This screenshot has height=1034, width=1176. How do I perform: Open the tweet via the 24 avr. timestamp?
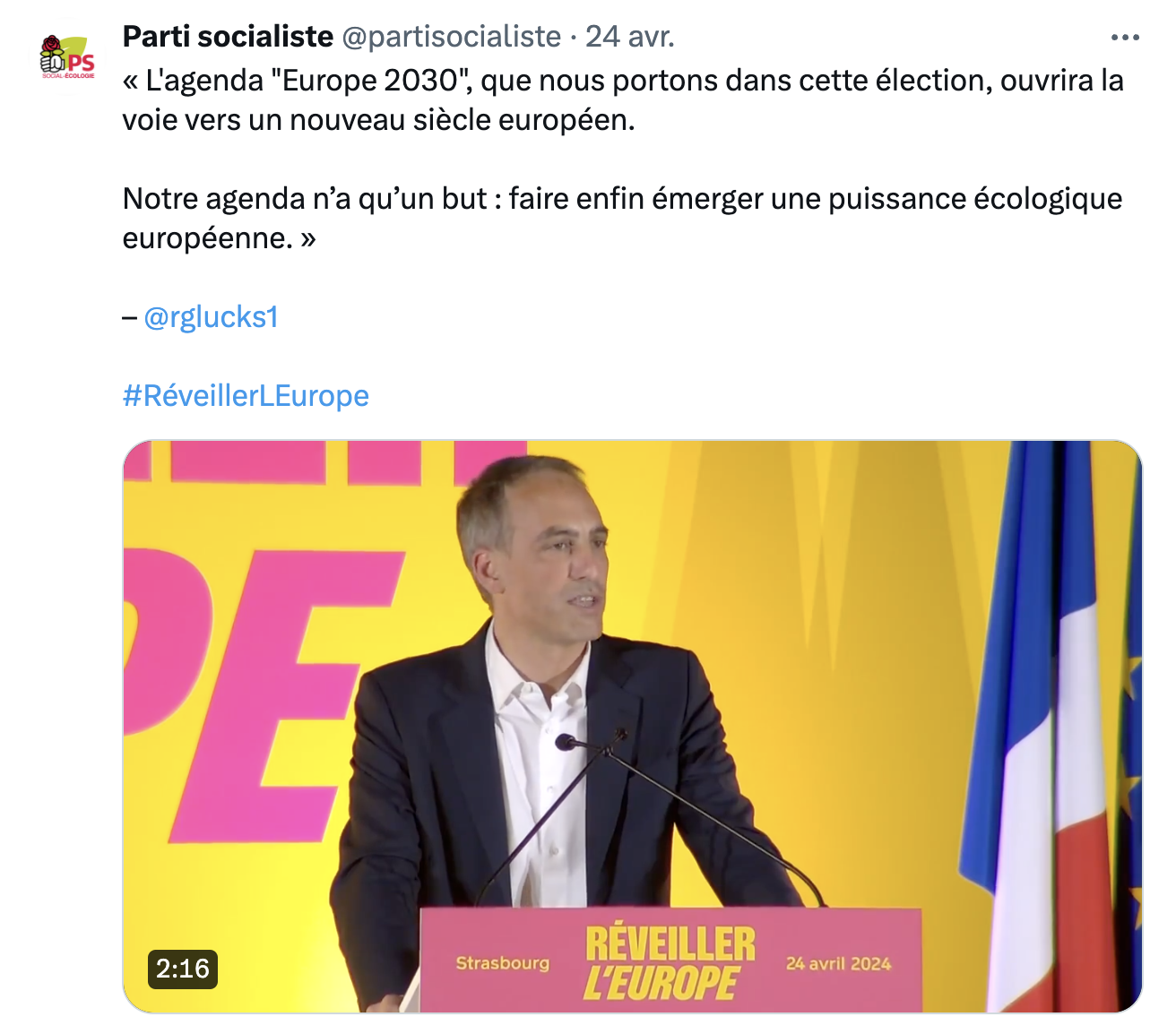click(629, 37)
